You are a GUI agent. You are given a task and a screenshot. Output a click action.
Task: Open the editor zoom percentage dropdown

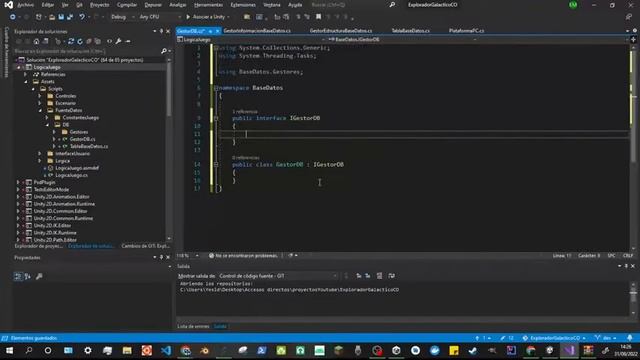(188, 256)
